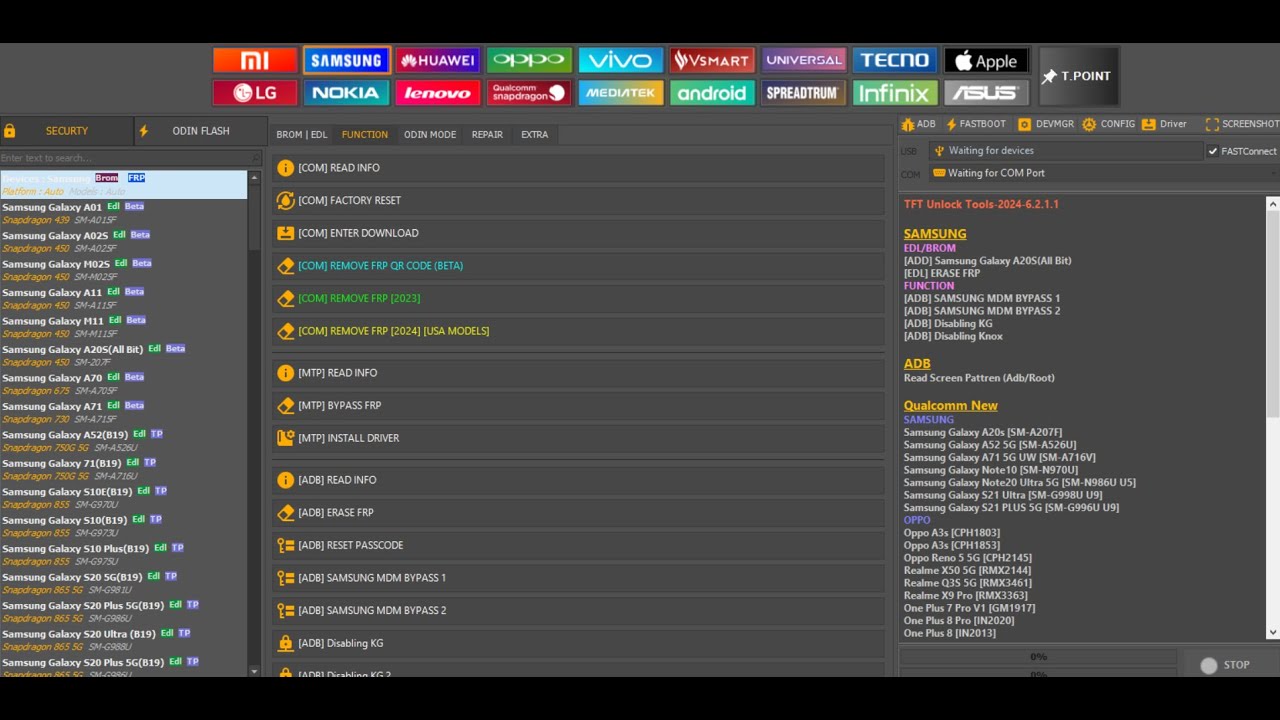Click the device list scroll-up arrow
The width and height of the screenshot is (1280, 720).
point(254,178)
